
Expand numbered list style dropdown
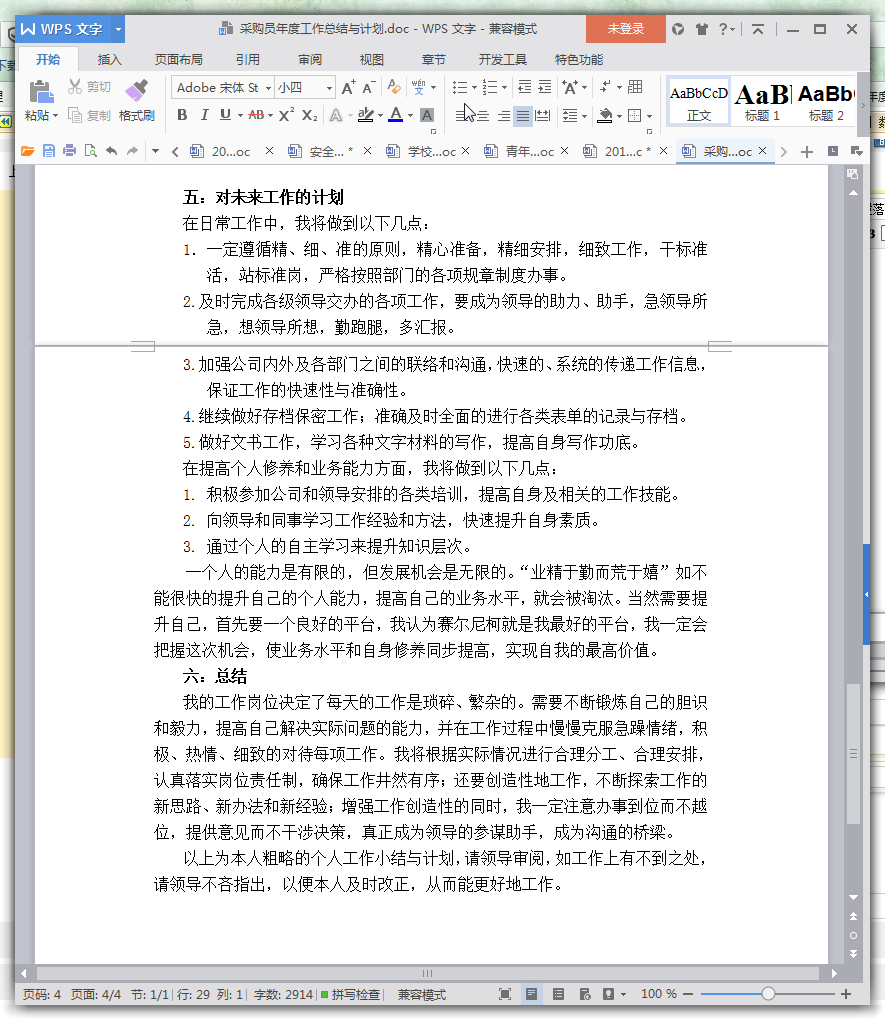[504, 87]
